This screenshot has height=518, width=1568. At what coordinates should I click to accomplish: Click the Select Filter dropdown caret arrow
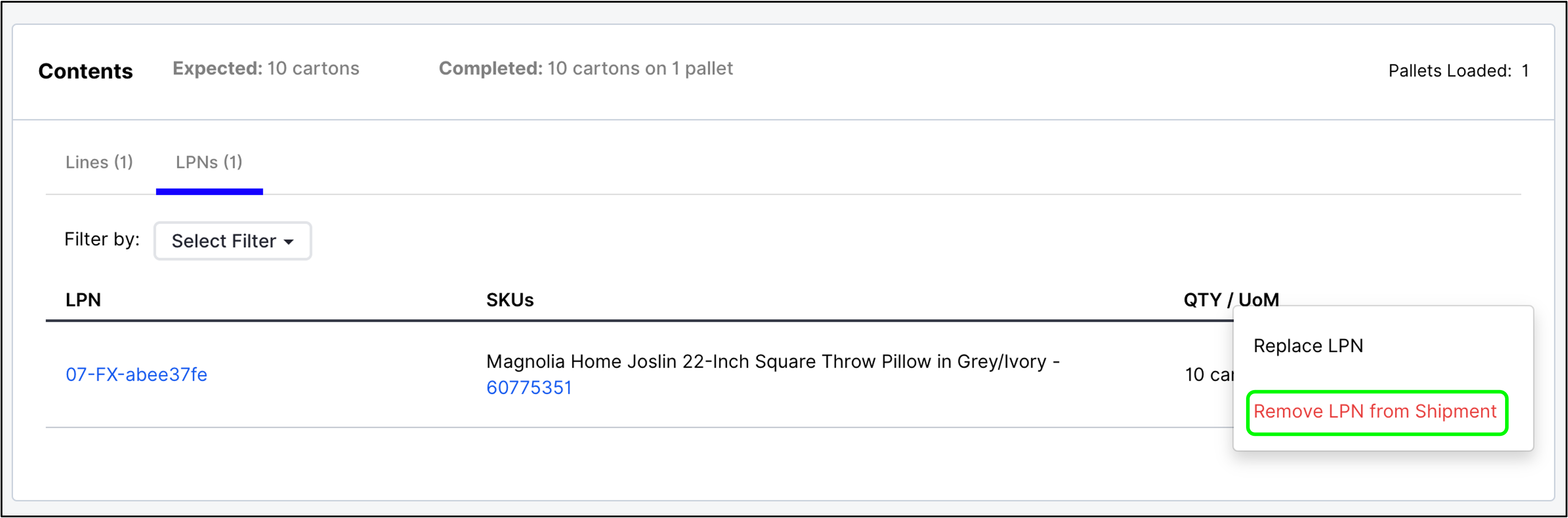[288, 242]
